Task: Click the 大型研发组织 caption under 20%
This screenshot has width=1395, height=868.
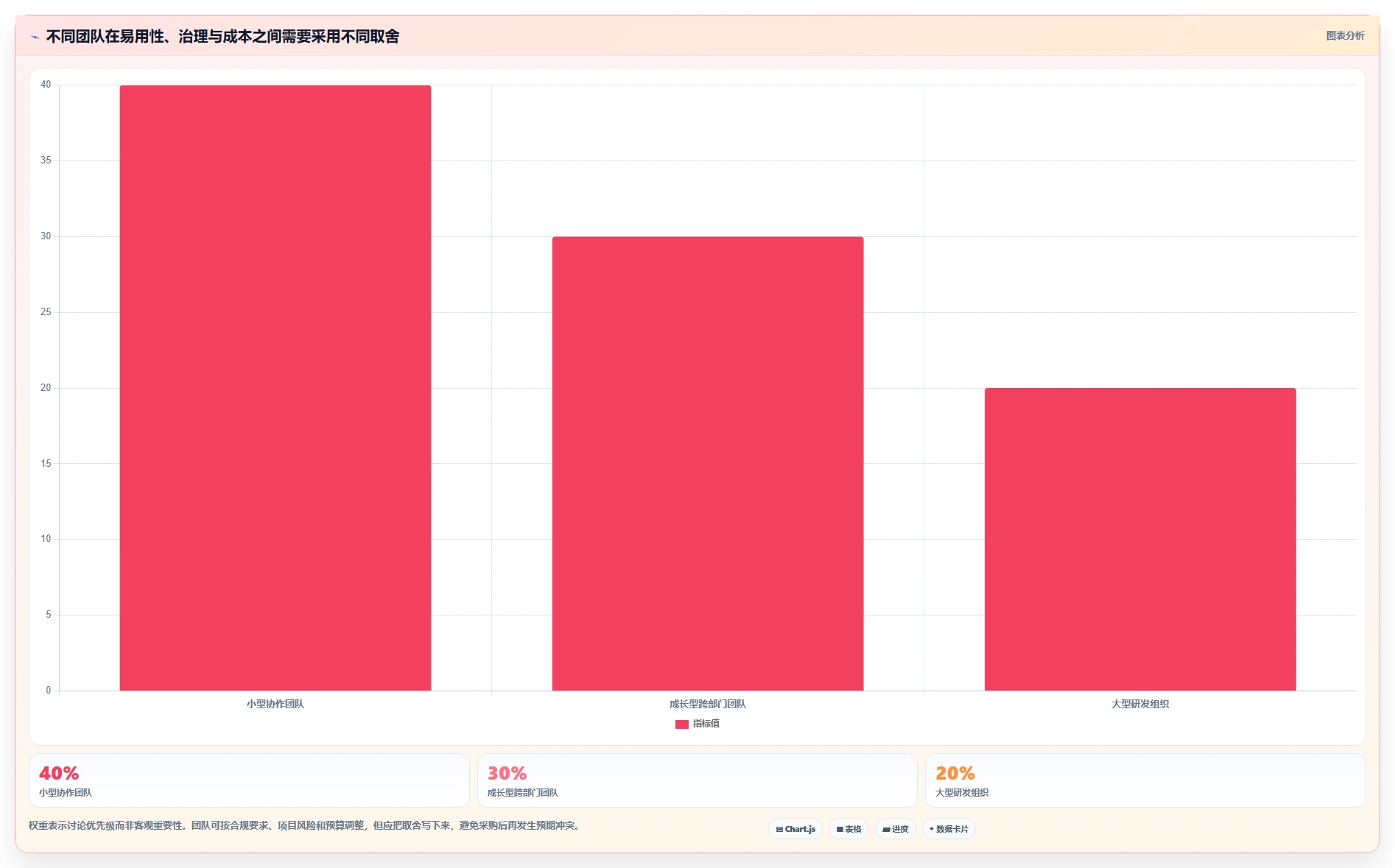Action: point(962,793)
